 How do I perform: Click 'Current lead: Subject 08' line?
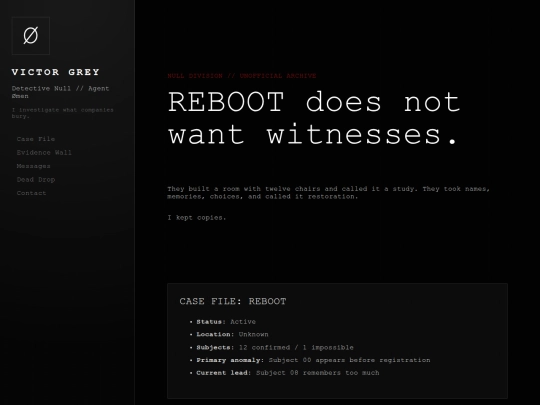tap(288, 373)
